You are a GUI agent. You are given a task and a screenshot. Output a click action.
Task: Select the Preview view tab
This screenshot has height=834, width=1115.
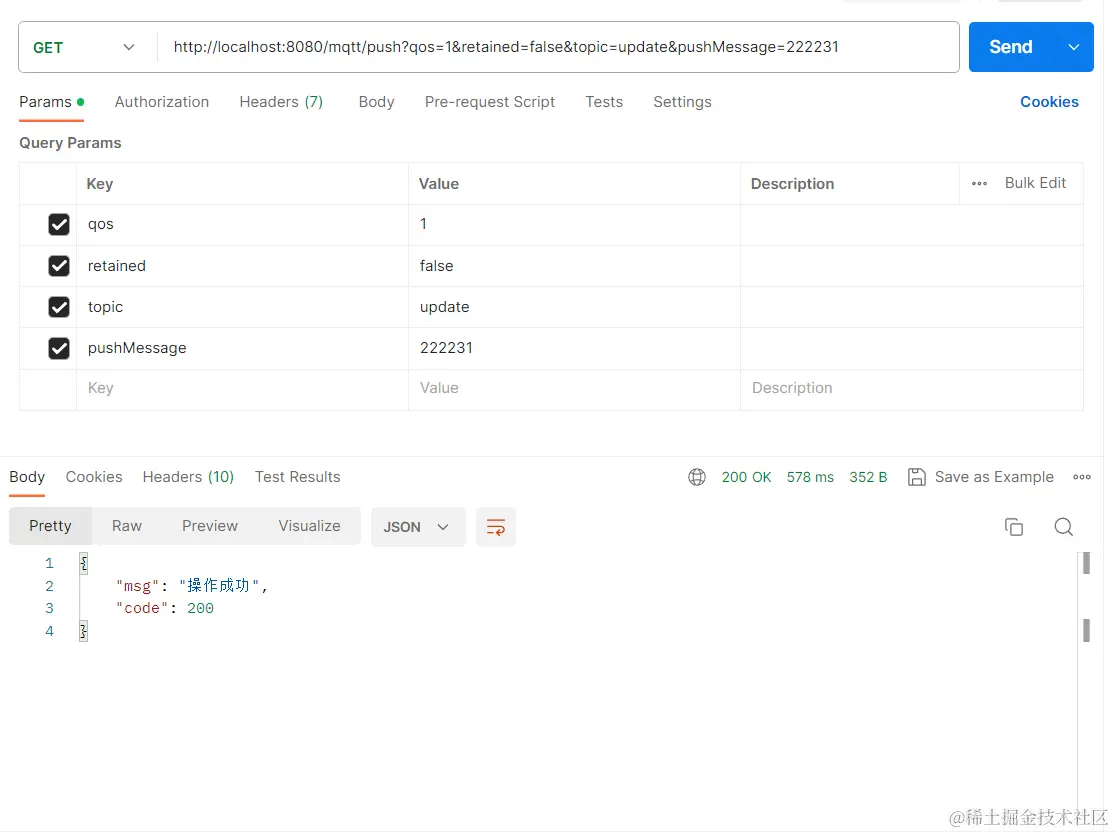click(210, 526)
